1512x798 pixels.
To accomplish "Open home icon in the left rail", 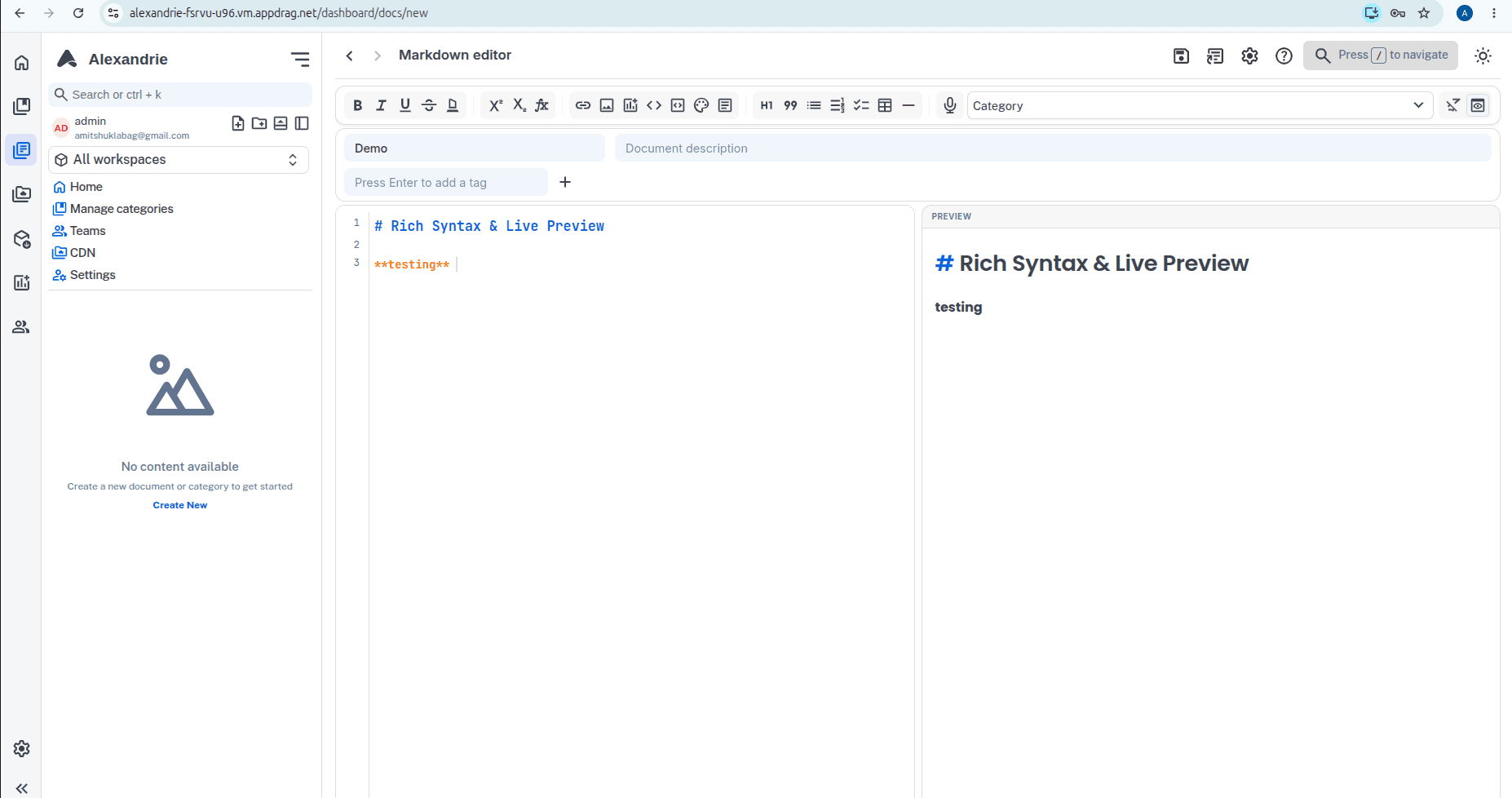I will point(22,63).
